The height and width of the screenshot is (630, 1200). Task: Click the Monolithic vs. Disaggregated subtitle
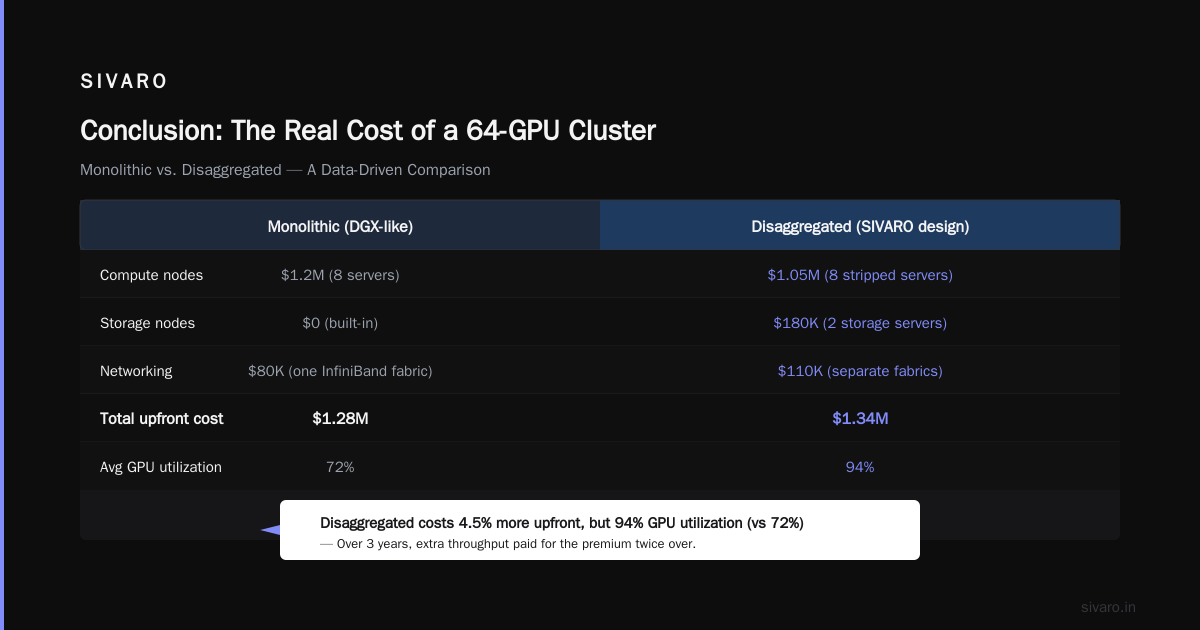(285, 170)
